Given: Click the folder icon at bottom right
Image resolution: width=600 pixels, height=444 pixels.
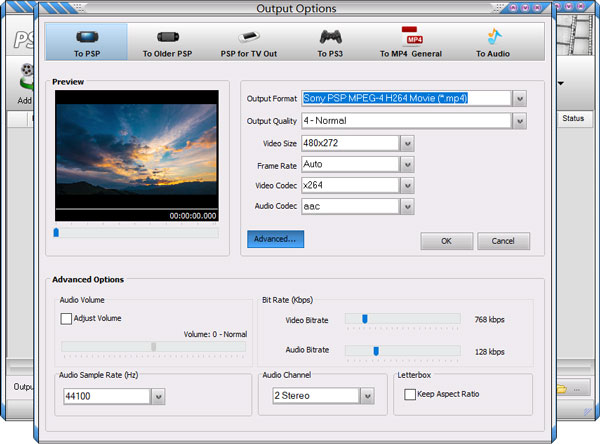Looking at the screenshot, I should tap(564, 388).
